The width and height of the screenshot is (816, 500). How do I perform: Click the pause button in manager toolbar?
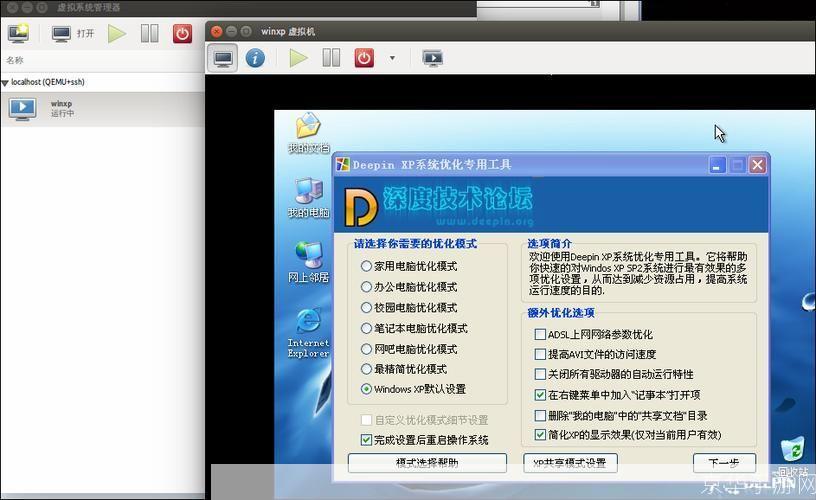point(150,34)
